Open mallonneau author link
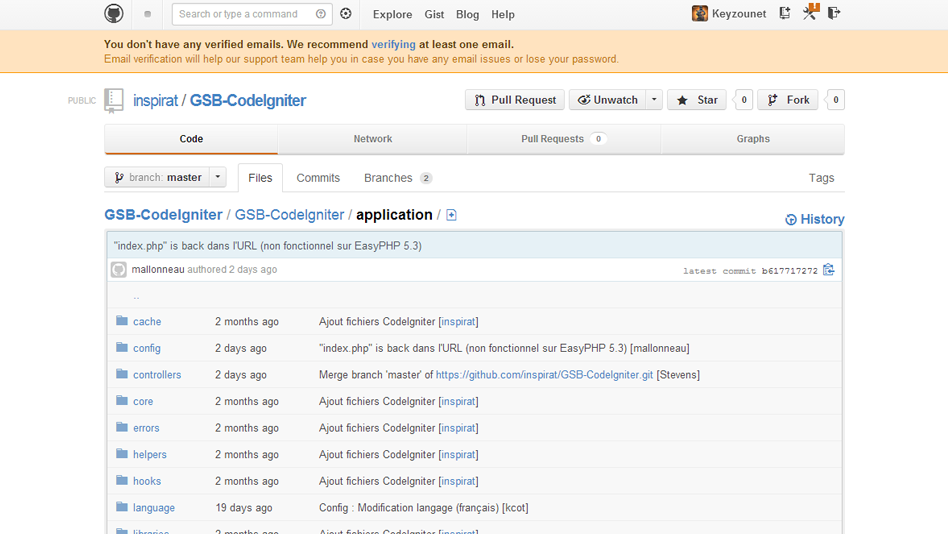This screenshot has width=948, height=534. (158, 269)
